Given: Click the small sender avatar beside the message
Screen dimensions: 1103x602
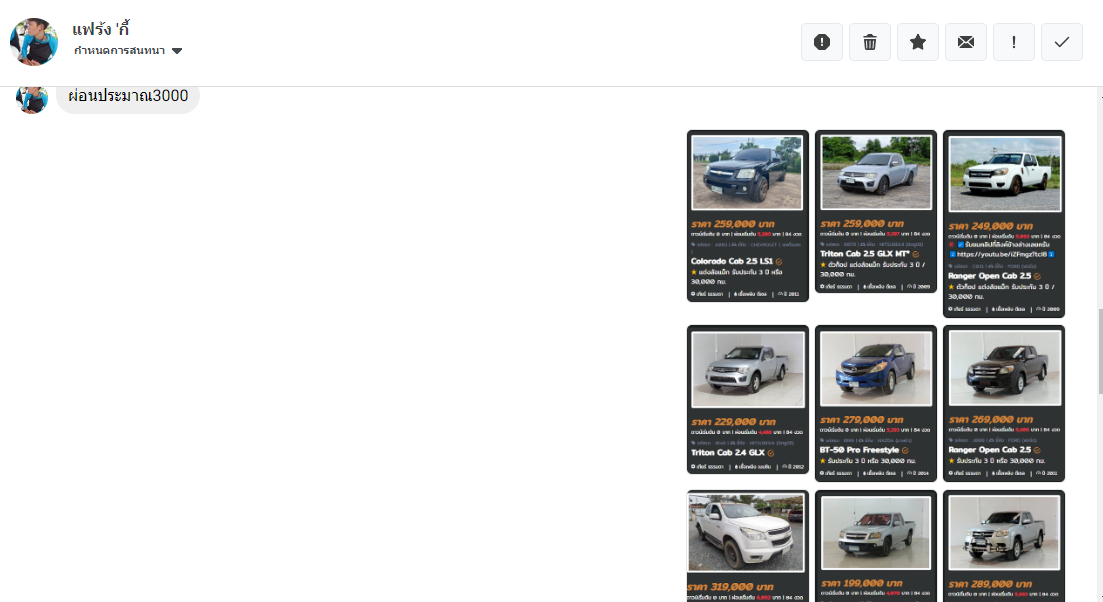Looking at the screenshot, I should (32, 98).
